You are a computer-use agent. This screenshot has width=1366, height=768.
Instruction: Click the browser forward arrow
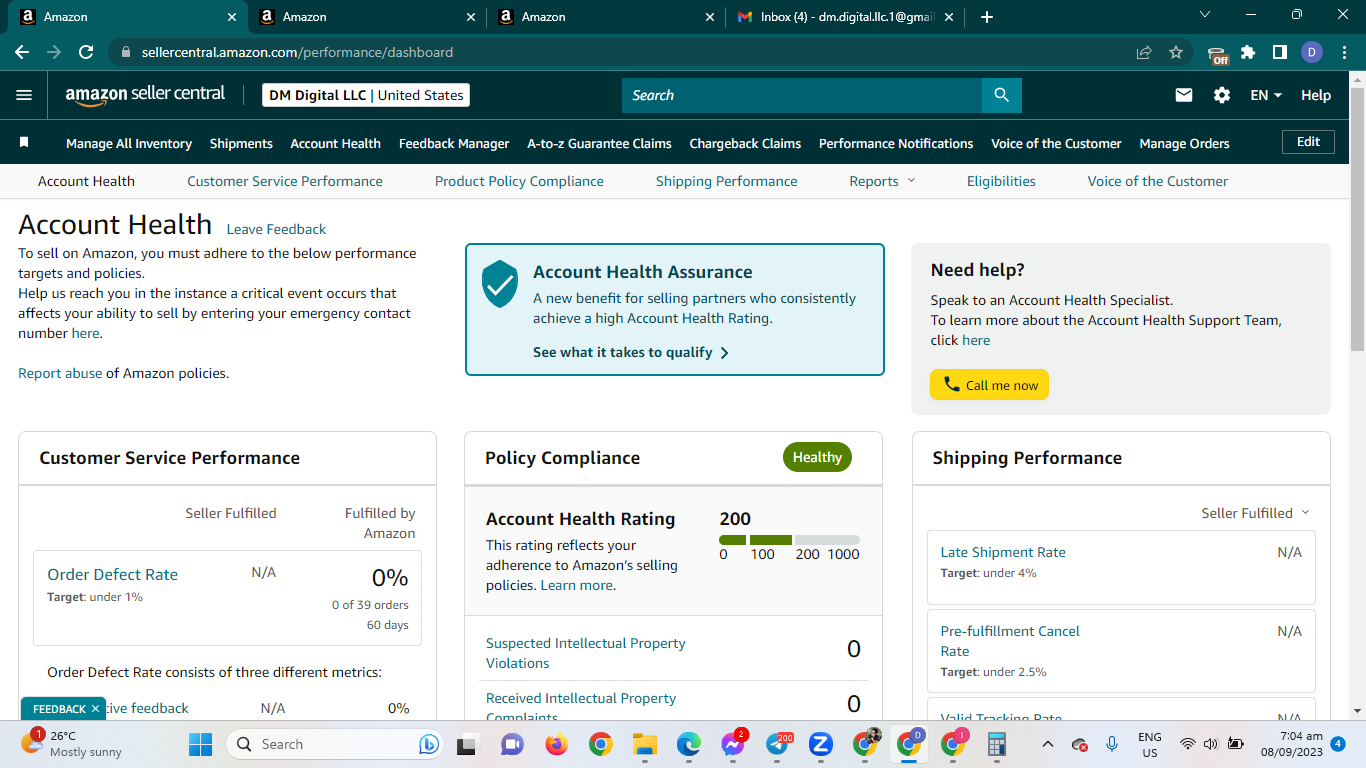coord(54,52)
